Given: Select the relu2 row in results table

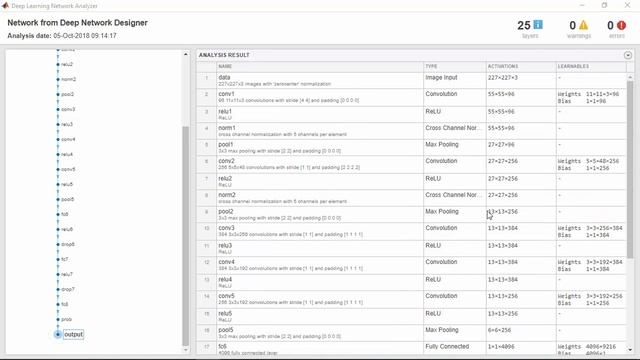Looking at the screenshot, I should pos(411,182).
